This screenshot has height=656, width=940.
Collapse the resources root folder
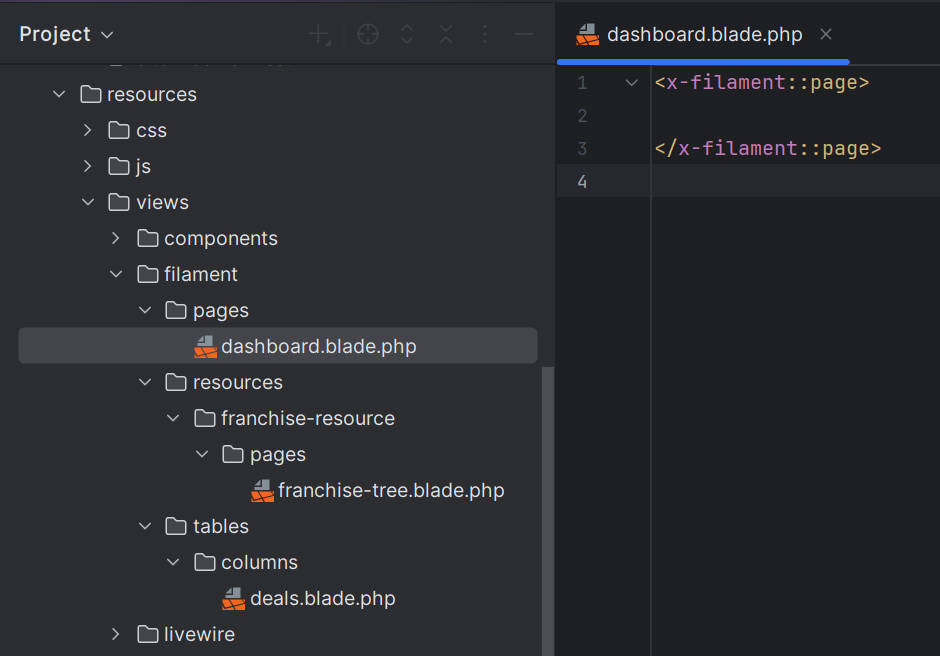click(60, 95)
